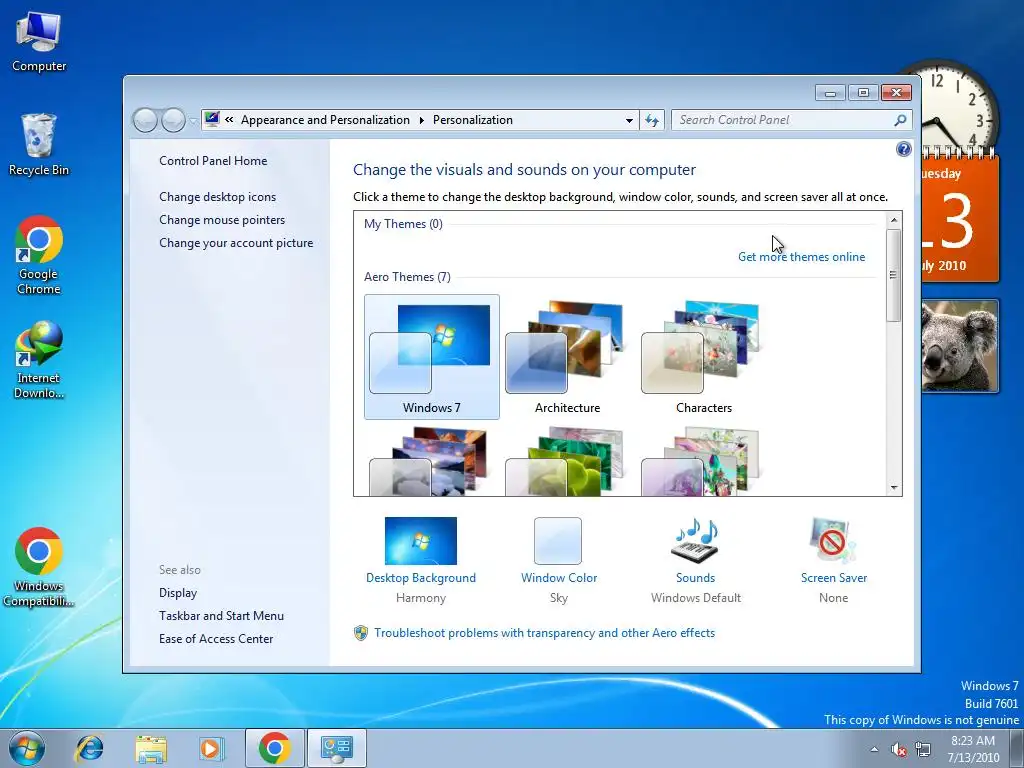Select the Google Chrome desktop shortcut
Image resolution: width=1024 pixels, height=768 pixels.
[39, 255]
